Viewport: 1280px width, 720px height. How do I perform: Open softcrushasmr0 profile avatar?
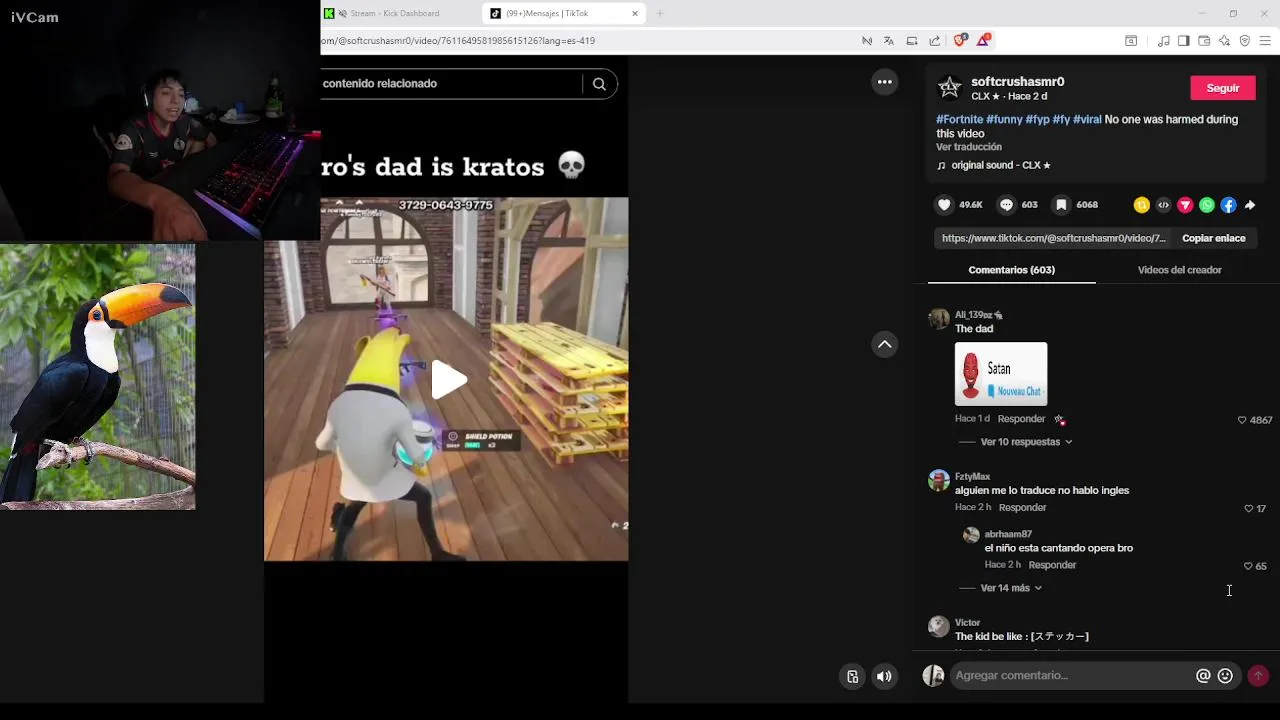coord(949,88)
